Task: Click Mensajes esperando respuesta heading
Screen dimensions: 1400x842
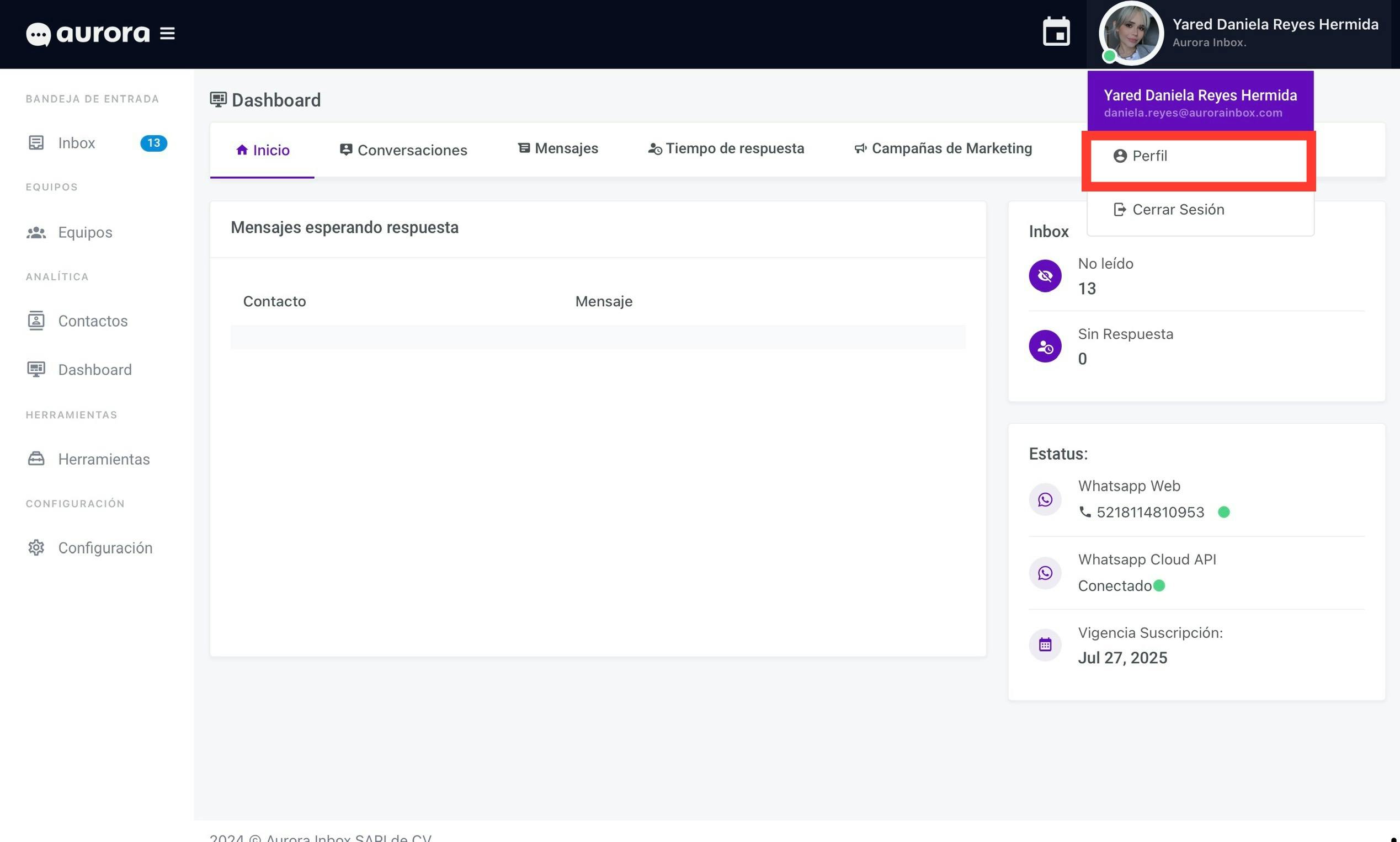Action: (344, 228)
